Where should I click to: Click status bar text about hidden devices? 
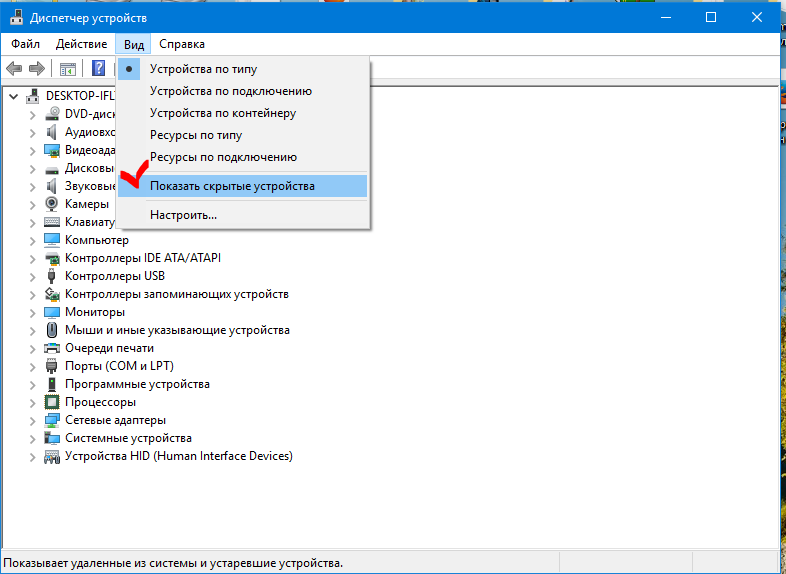click(173, 563)
